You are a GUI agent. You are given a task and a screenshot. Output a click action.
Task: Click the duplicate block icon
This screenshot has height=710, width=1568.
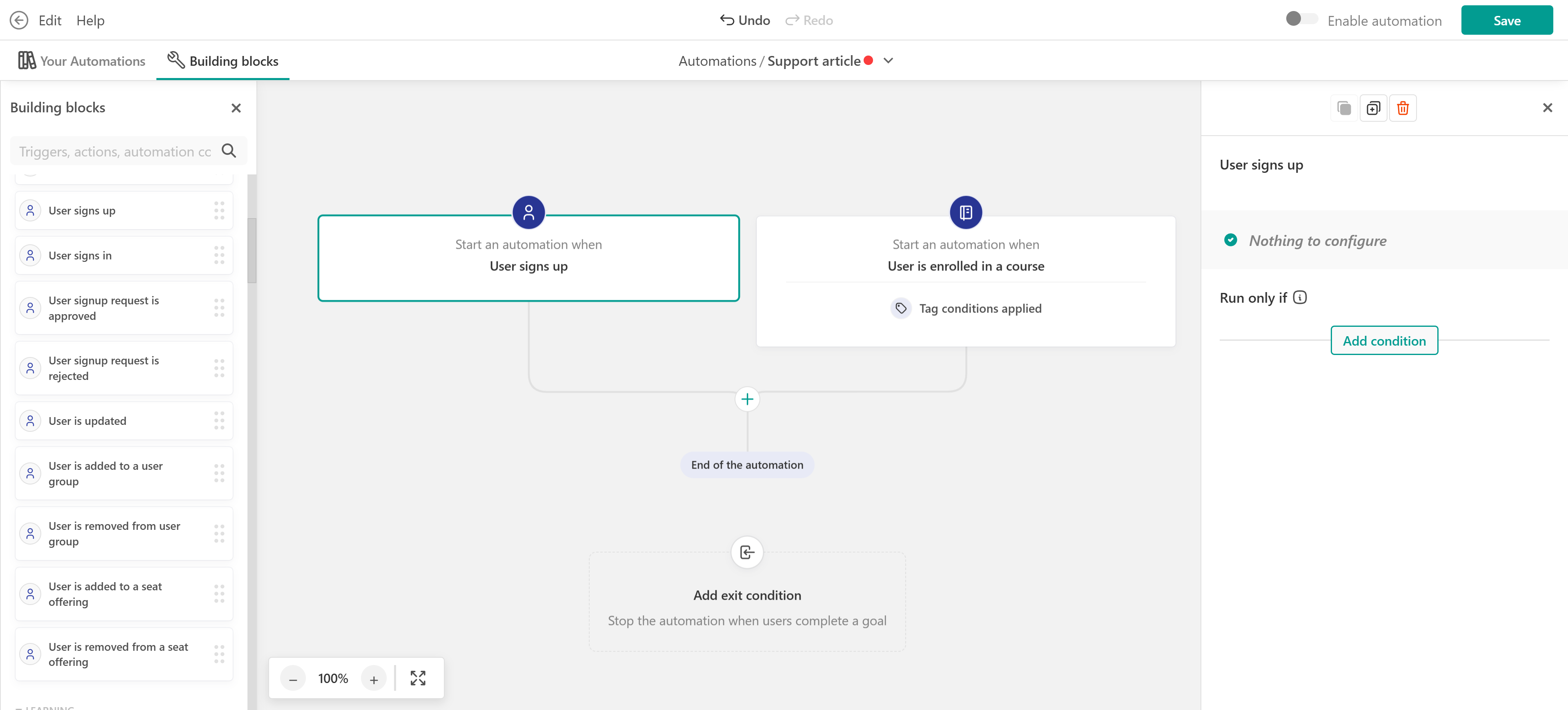pos(1373,108)
